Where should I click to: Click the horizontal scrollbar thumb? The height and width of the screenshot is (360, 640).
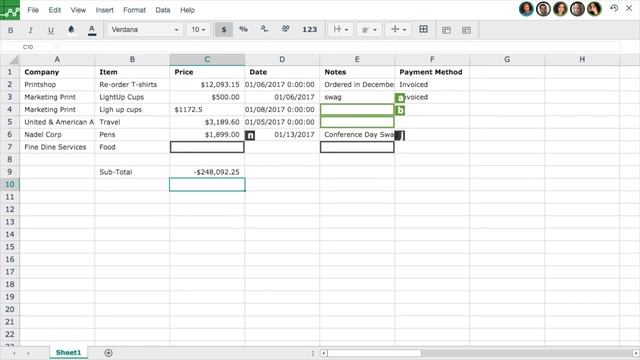[x=374, y=353]
